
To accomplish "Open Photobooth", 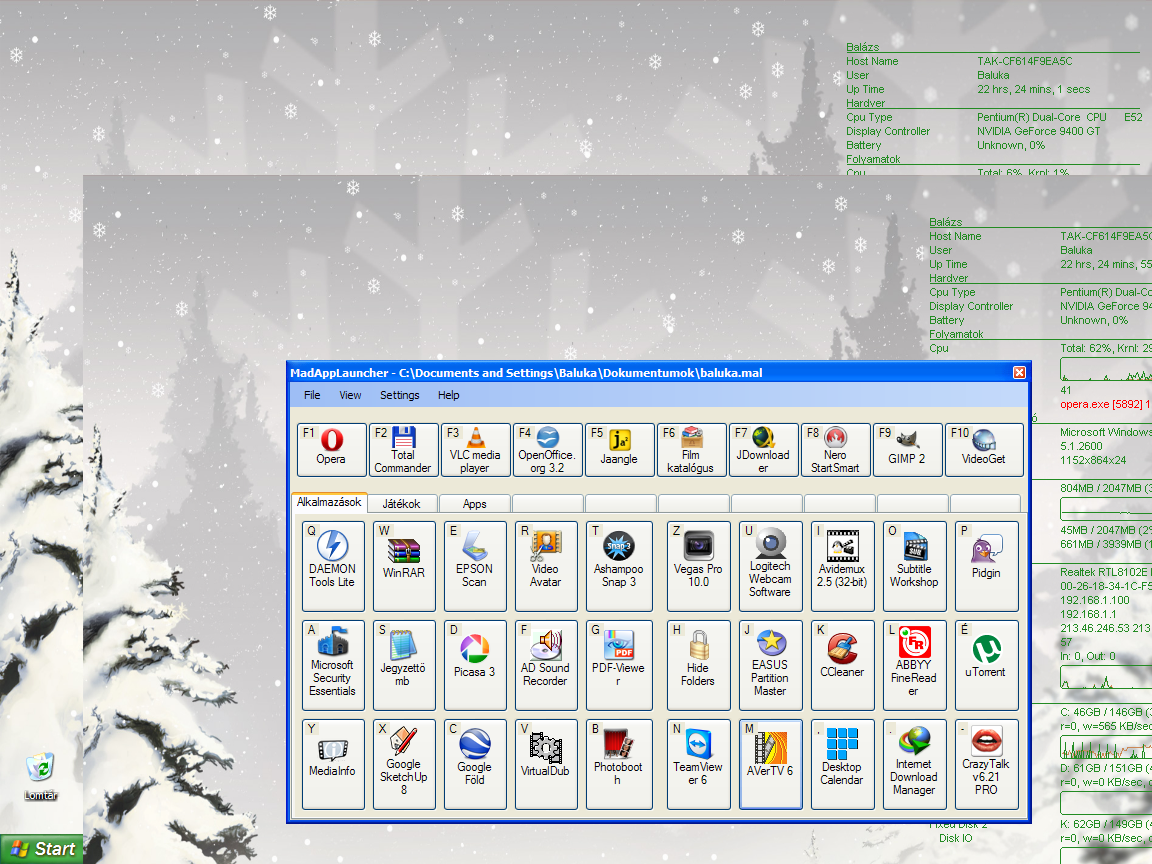I will pyautogui.click(x=619, y=764).
